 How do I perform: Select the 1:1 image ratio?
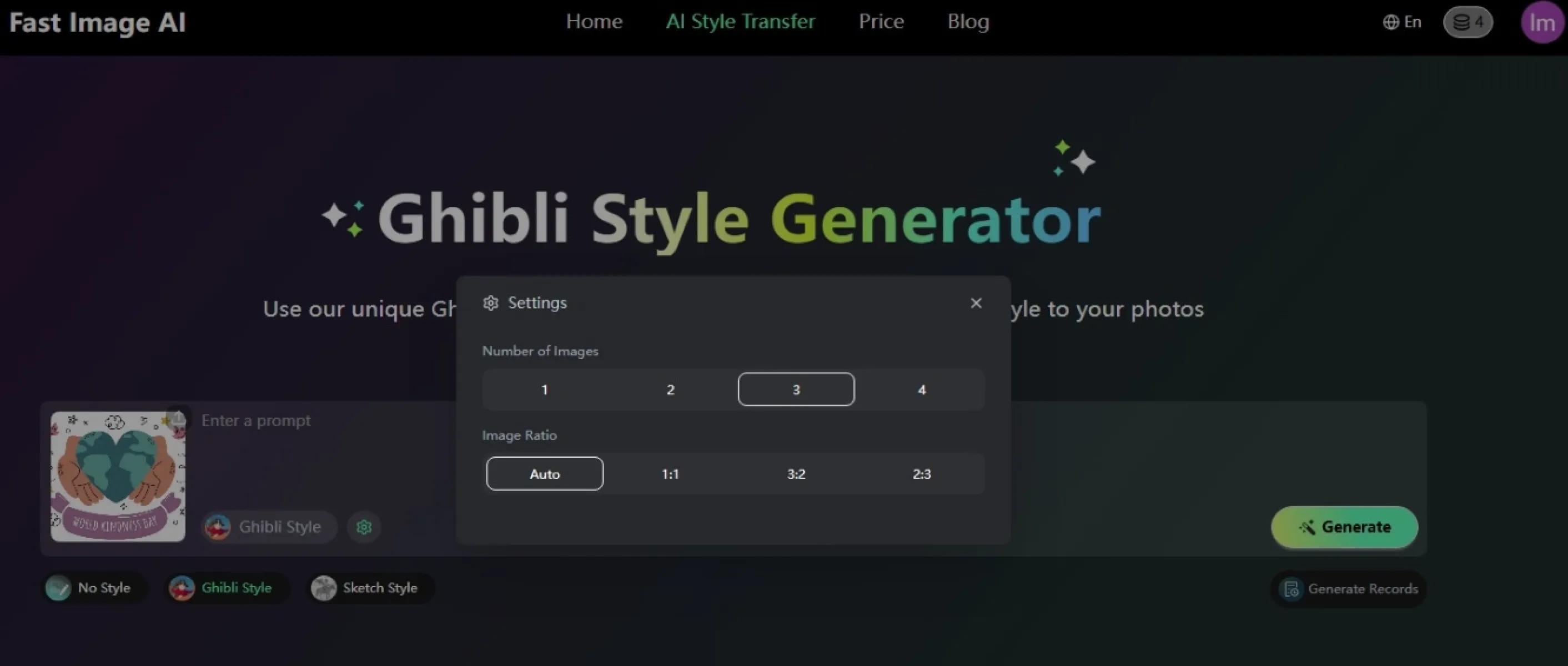670,474
